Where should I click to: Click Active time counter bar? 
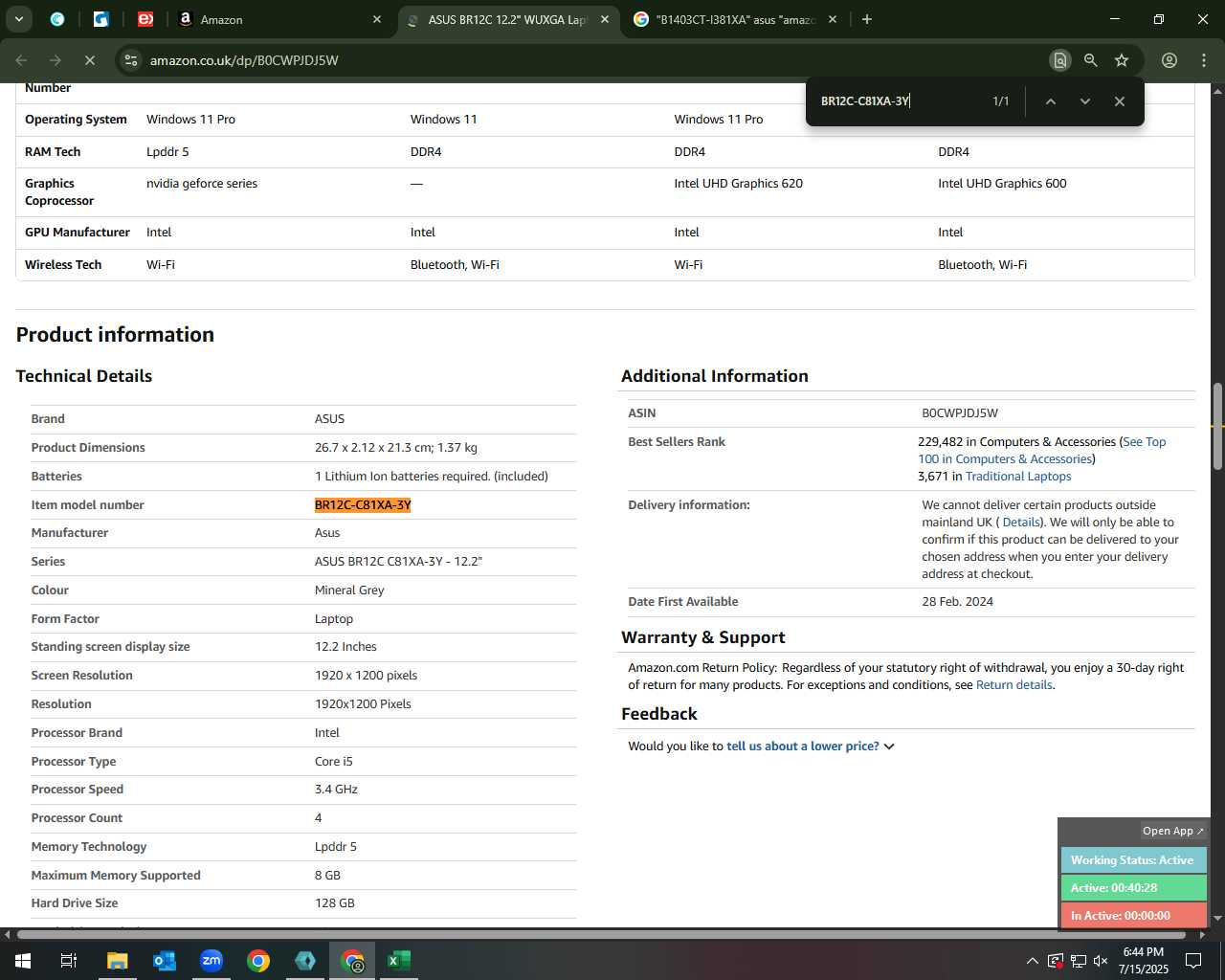click(1133, 888)
